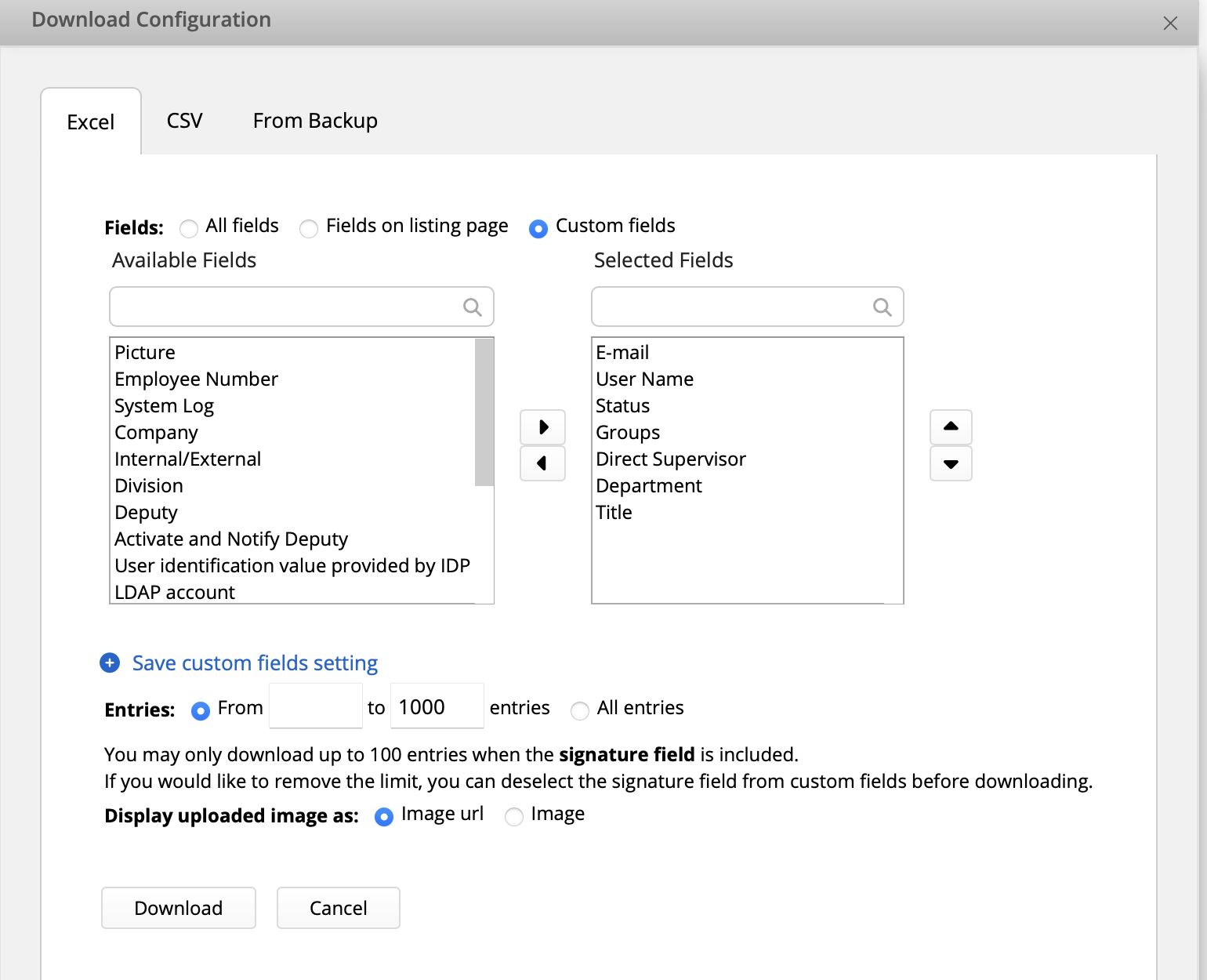Select the Custom fields radio button
This screenshot has width=1207, height=980.
(538, 229)
